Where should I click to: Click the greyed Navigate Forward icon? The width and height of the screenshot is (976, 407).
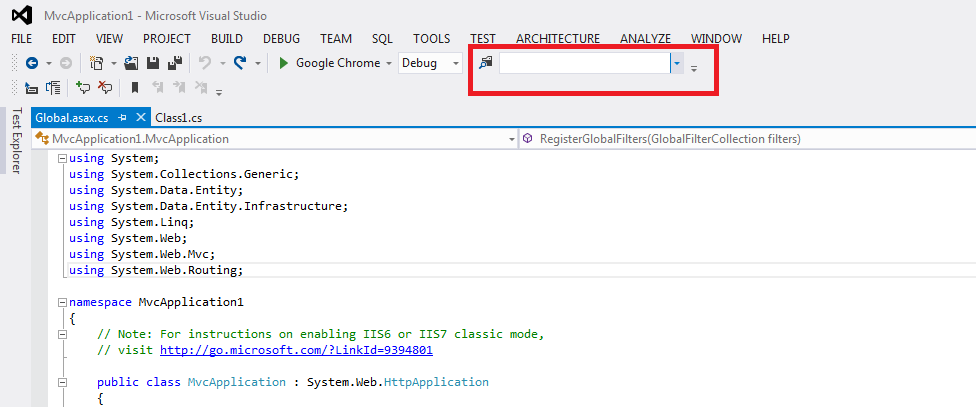pyautogui.click(x=65, y=63)
